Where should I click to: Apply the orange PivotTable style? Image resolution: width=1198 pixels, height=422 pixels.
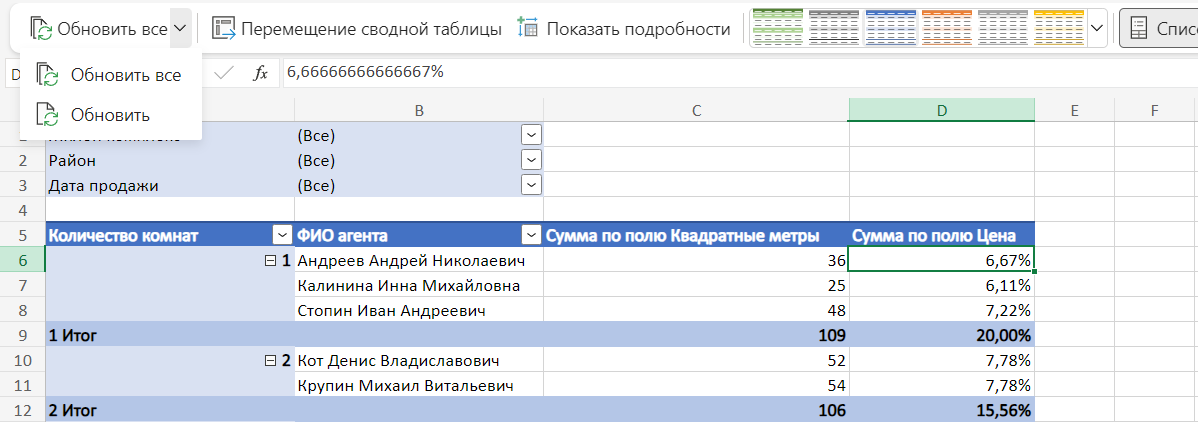pos(946,29)
